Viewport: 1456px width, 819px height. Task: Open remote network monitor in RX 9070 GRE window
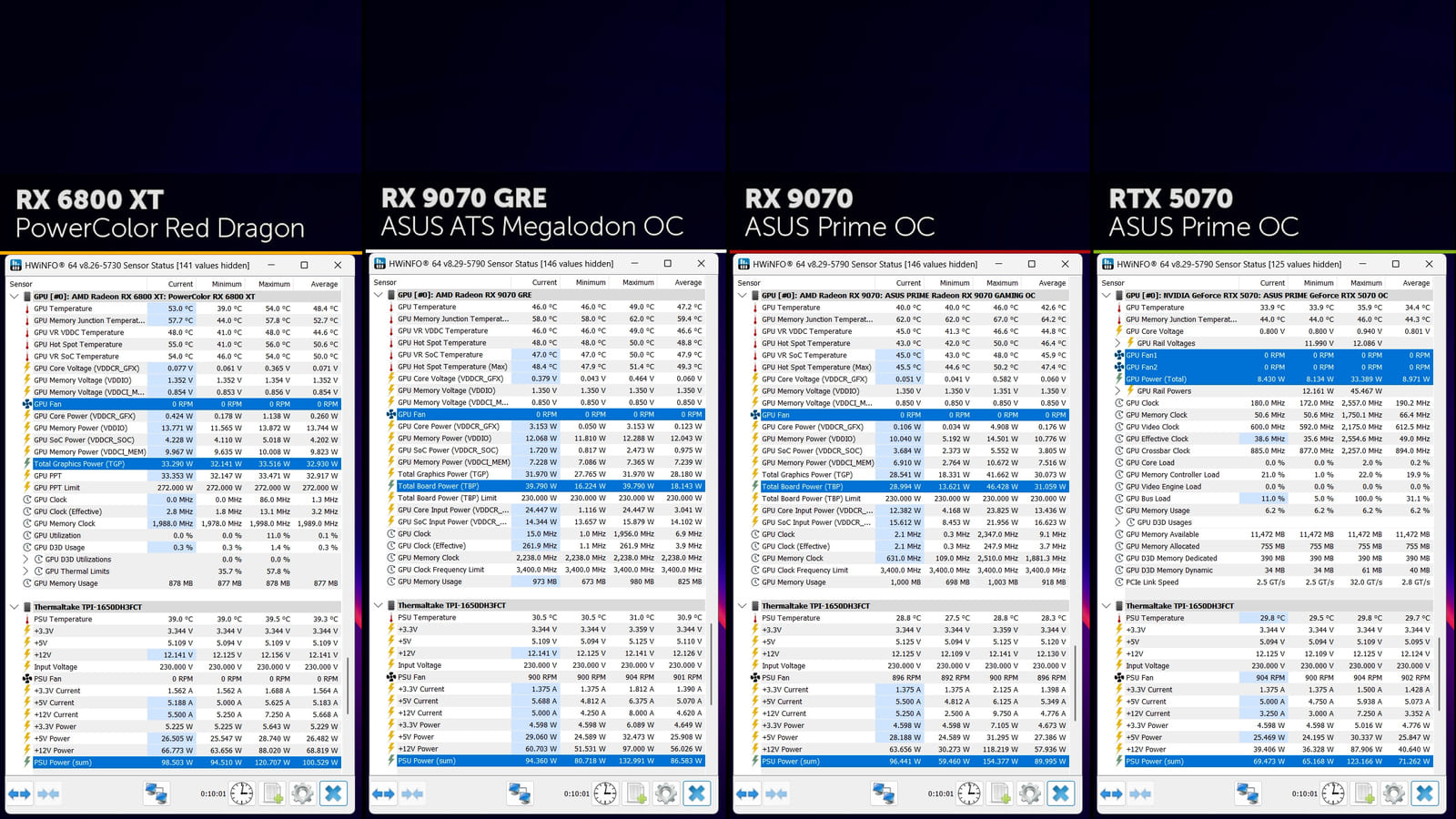coord(520,793)
